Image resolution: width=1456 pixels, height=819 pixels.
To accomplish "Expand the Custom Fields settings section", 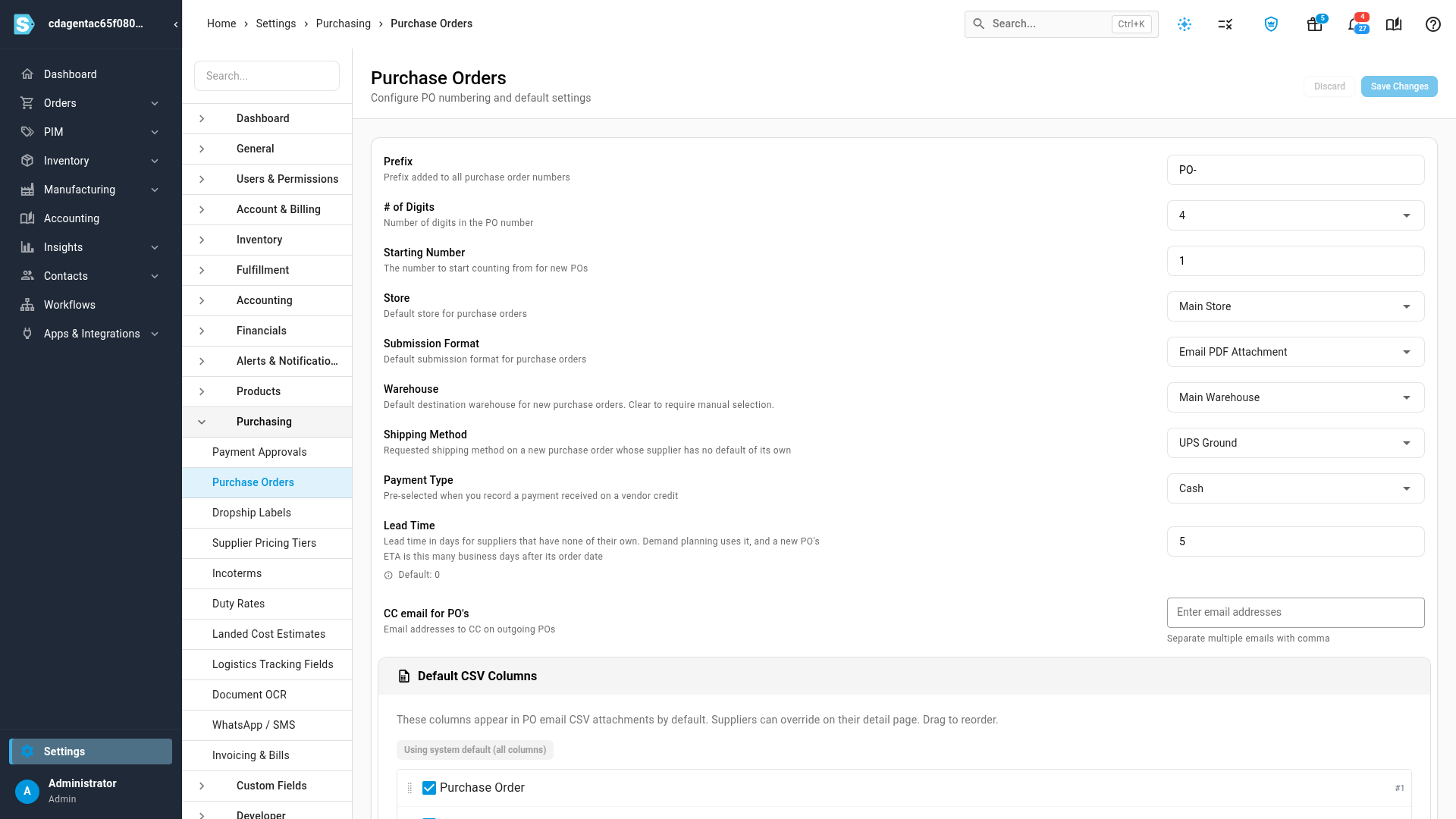I will point(267,786).
